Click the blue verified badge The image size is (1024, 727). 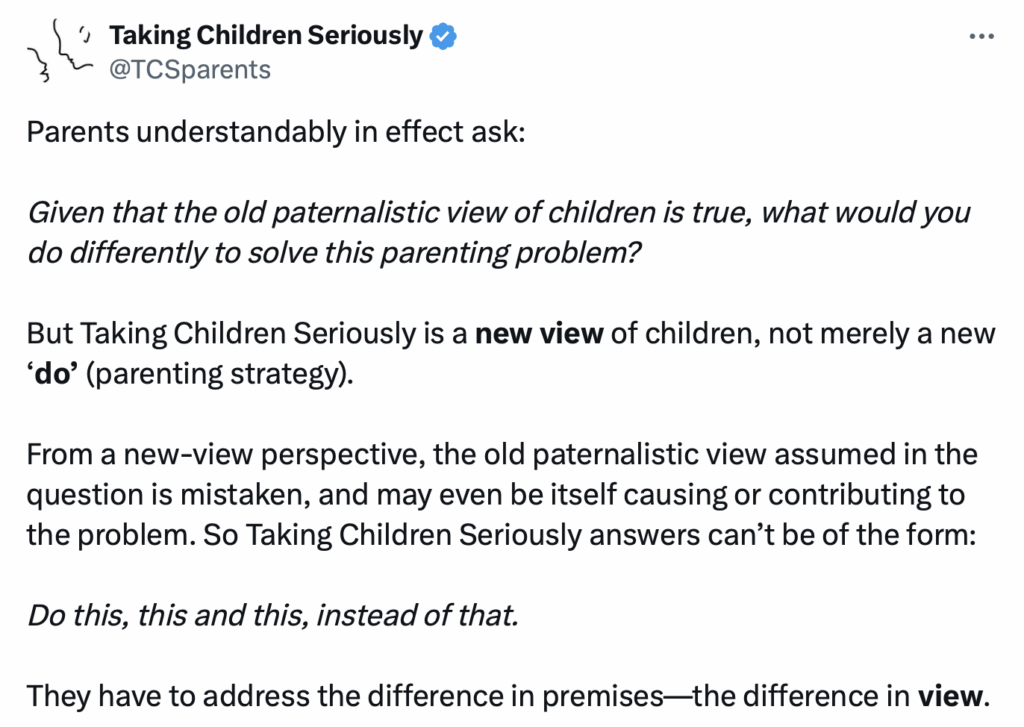(x=443, y=36)
